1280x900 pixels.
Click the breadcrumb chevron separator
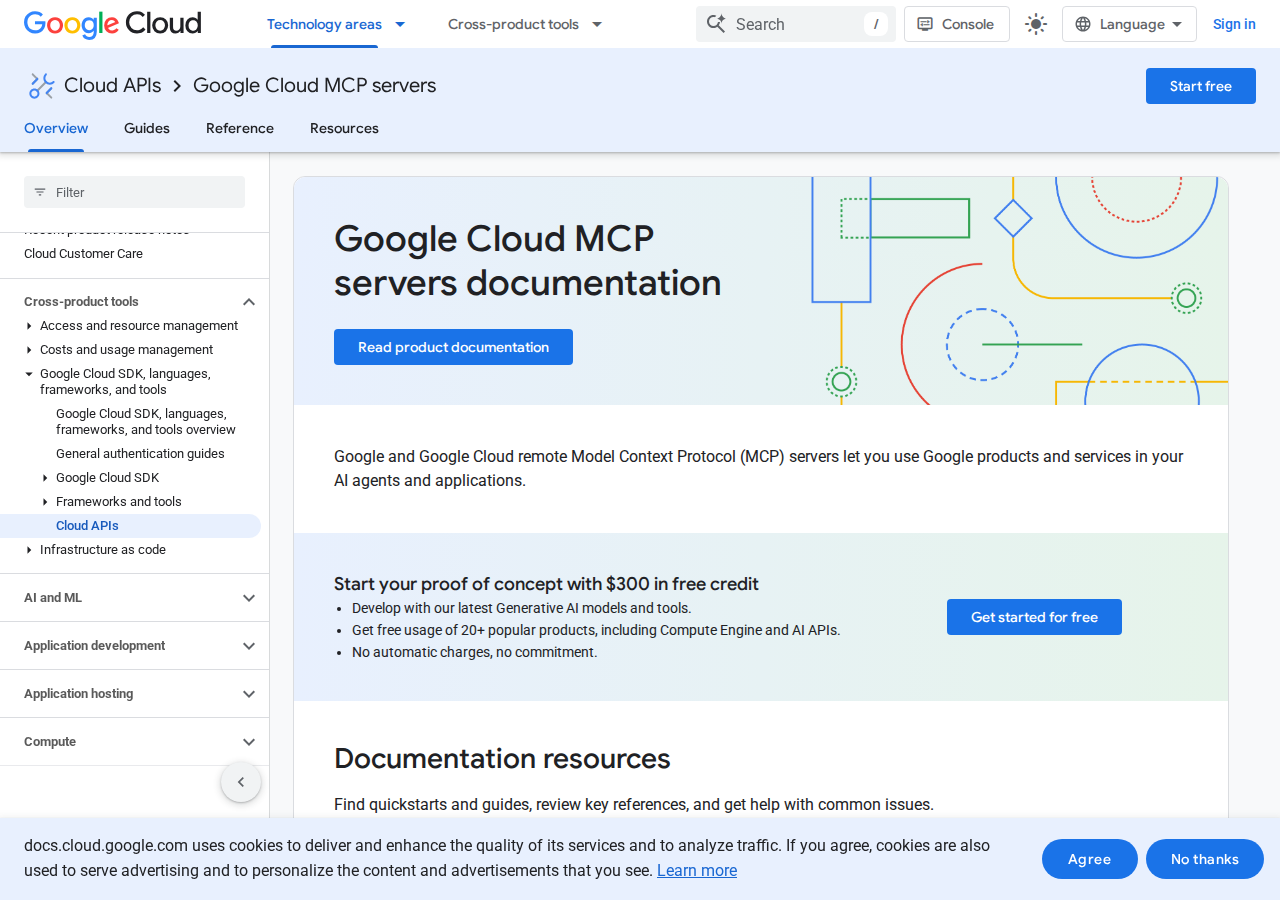(x=177, y=86)
